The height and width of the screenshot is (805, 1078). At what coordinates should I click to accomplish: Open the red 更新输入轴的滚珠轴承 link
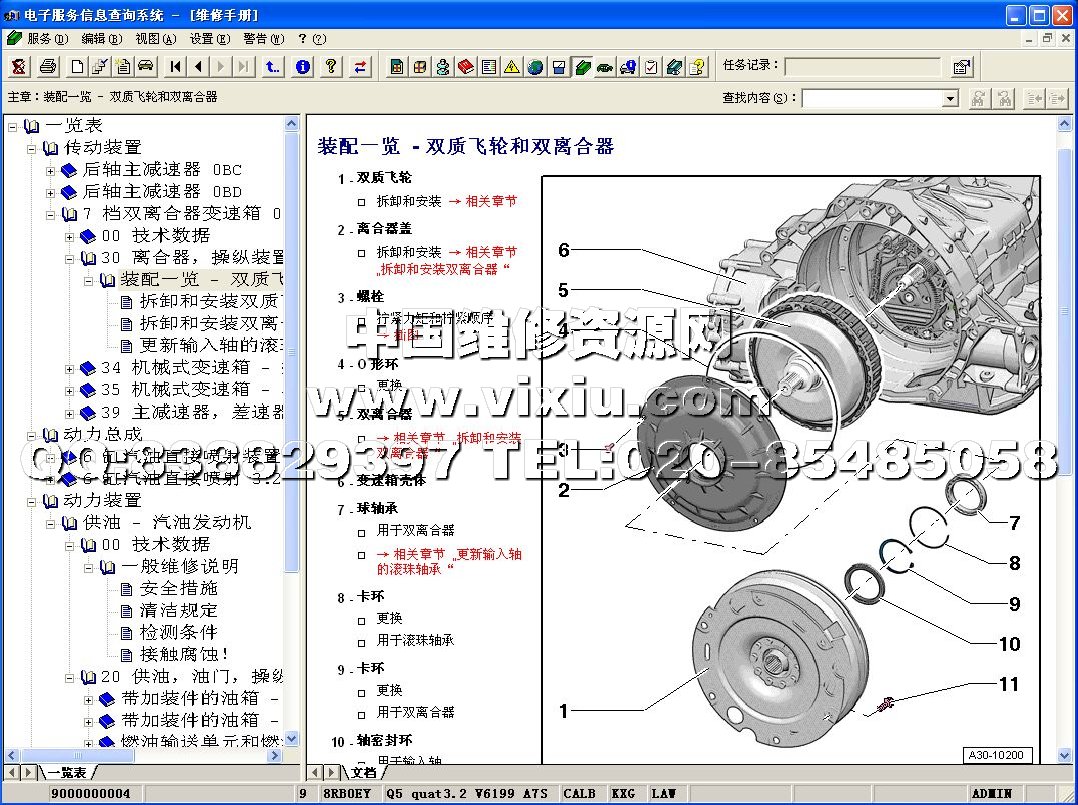point(449,561)
